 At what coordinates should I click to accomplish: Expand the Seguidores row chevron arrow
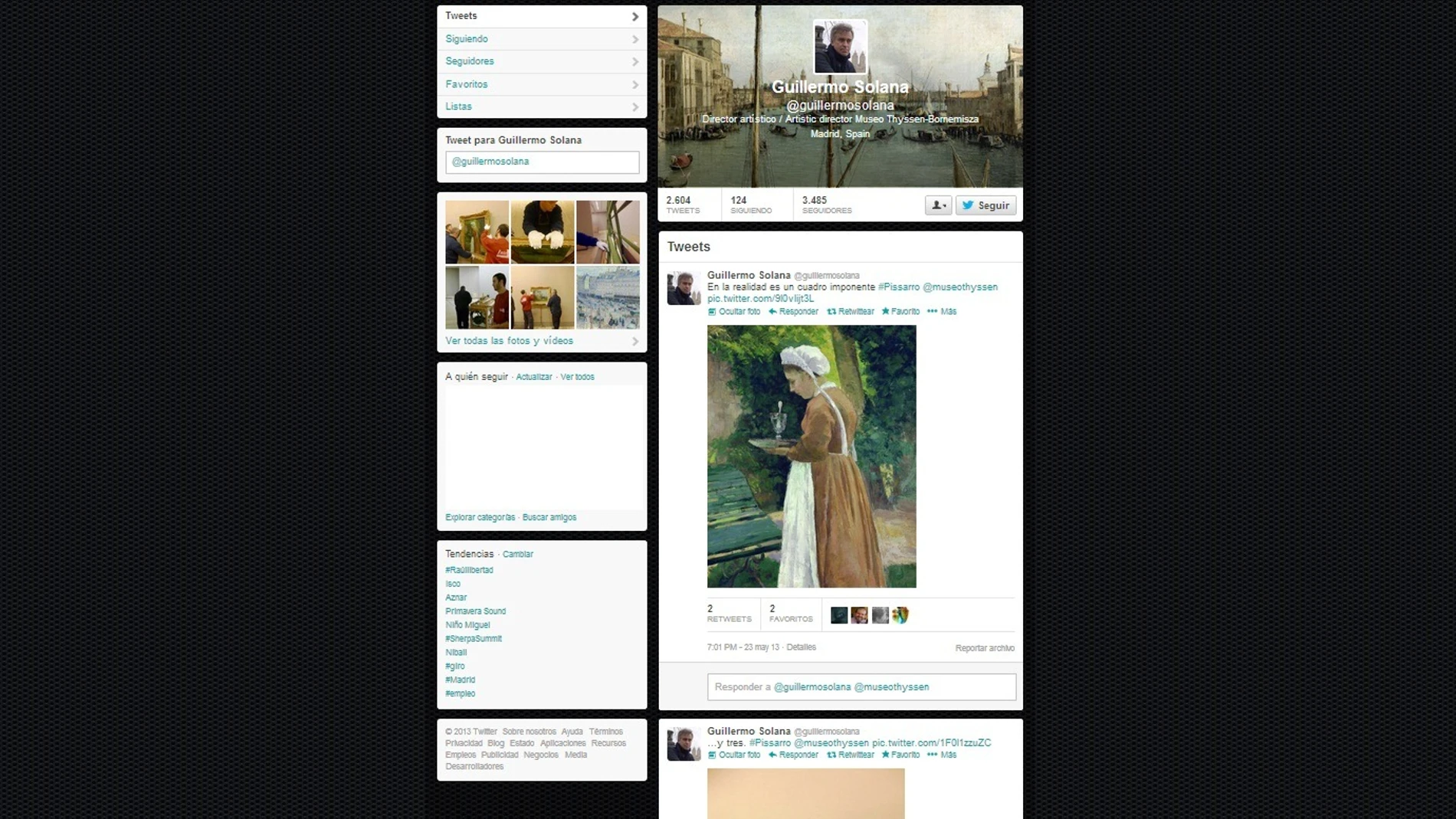coord(635,61)
